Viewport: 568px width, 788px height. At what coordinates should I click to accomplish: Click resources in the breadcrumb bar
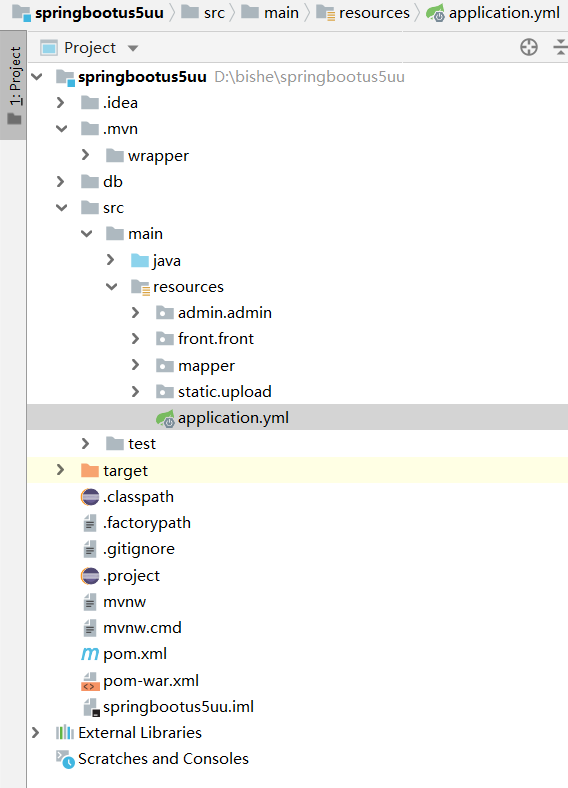(x=374, y=13)
